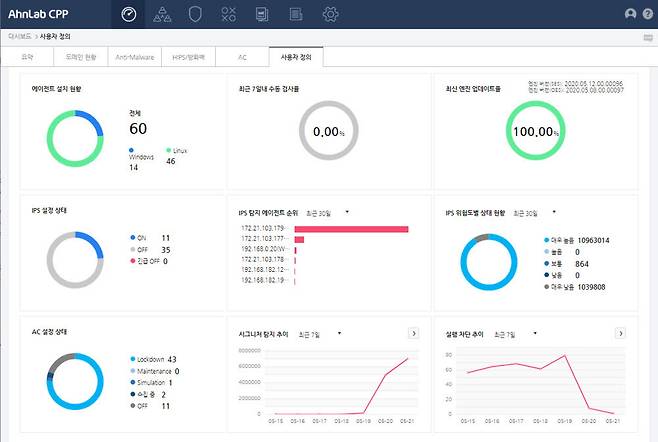Click the agent installation status donut chart
The width and height of the screenshot is (658, 442).
tap(75, 139)
